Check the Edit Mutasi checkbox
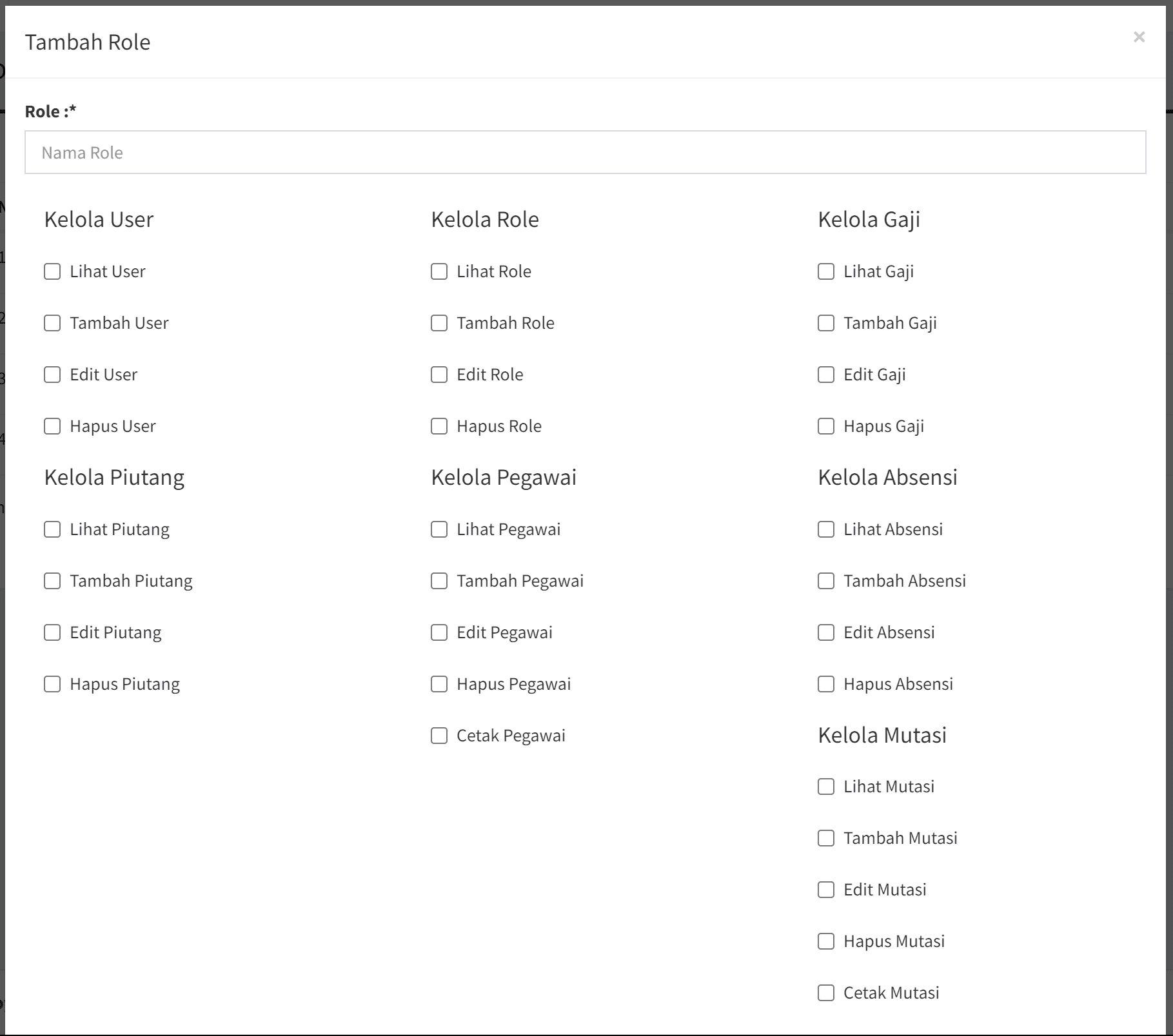This screenshot has height=1036, width=1173. [x=826, y=890]
